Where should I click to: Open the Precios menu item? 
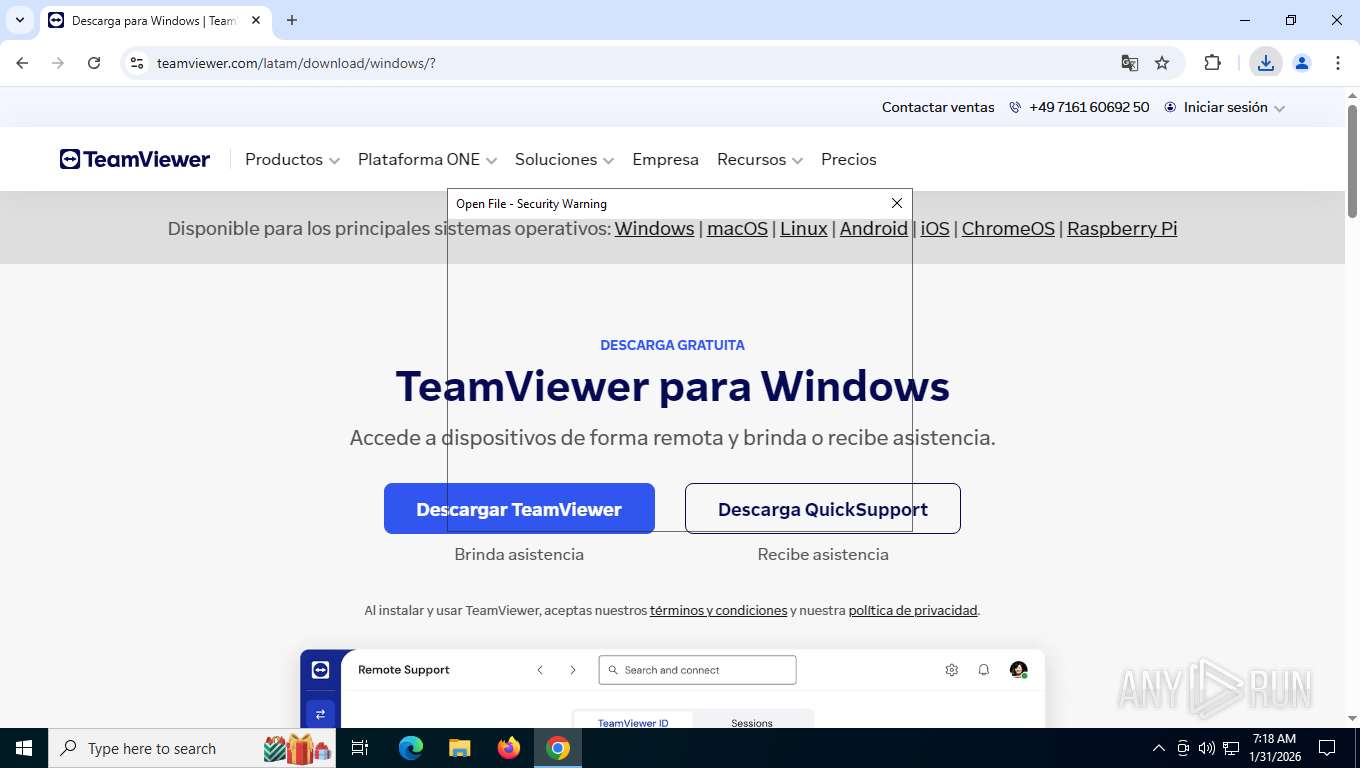(848, 159)
